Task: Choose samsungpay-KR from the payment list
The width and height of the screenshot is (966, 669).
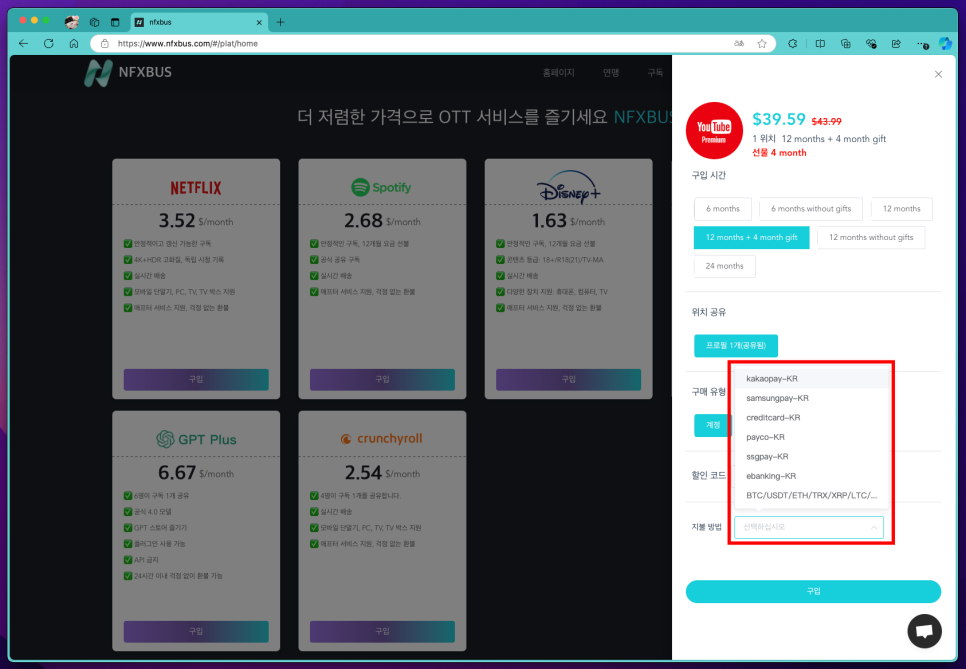Action: coord(811,398)
